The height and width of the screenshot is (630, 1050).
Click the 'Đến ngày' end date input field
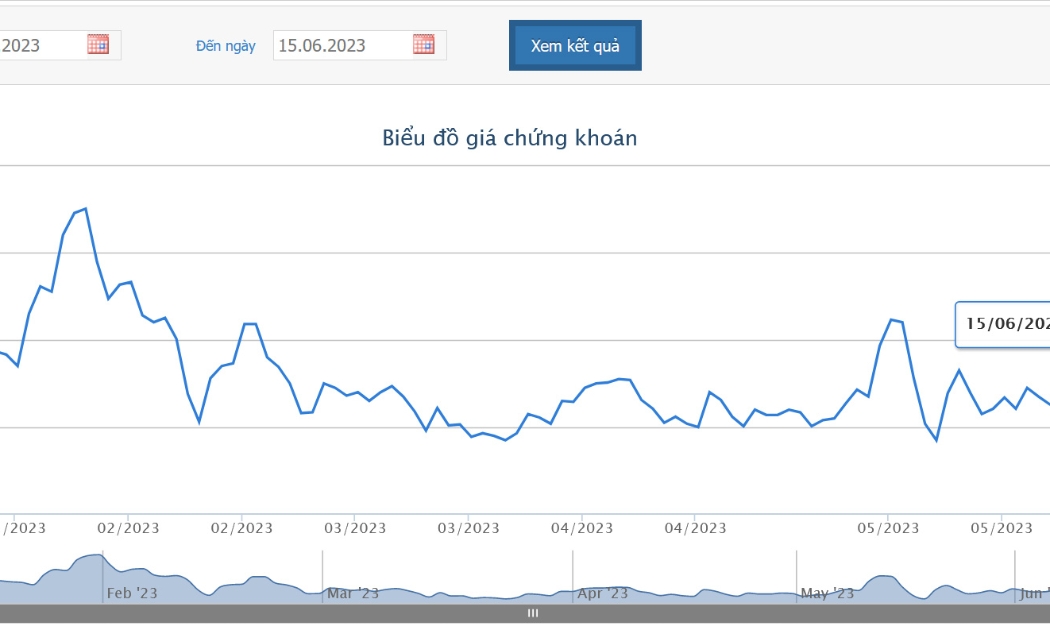360,46
